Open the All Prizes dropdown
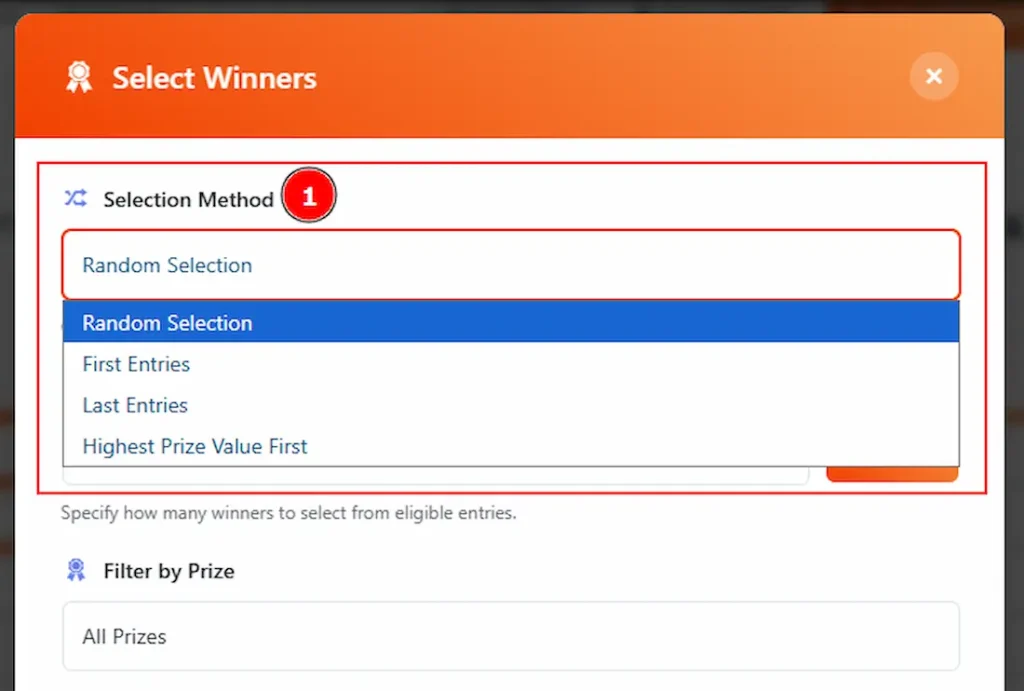1024x691 pixels. 512,636
